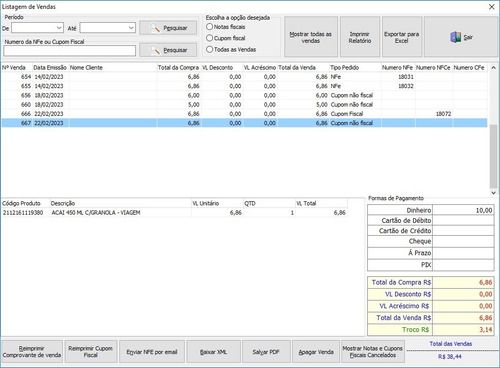Click the Salvar PDF button
Viewport: 500px width, 368px height.
point(266,352)
